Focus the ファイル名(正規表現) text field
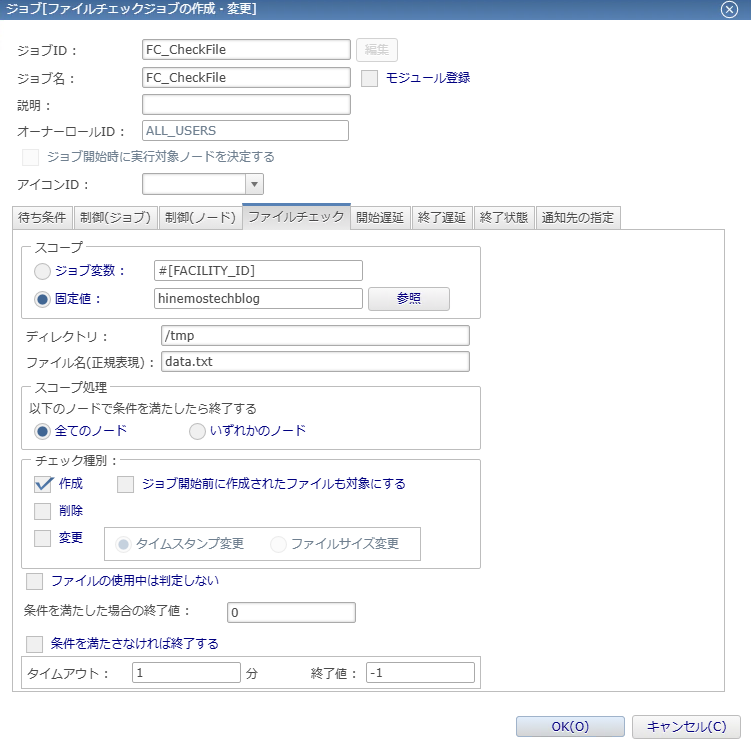Screen dimensions: 751x747 tap(314, 361)
